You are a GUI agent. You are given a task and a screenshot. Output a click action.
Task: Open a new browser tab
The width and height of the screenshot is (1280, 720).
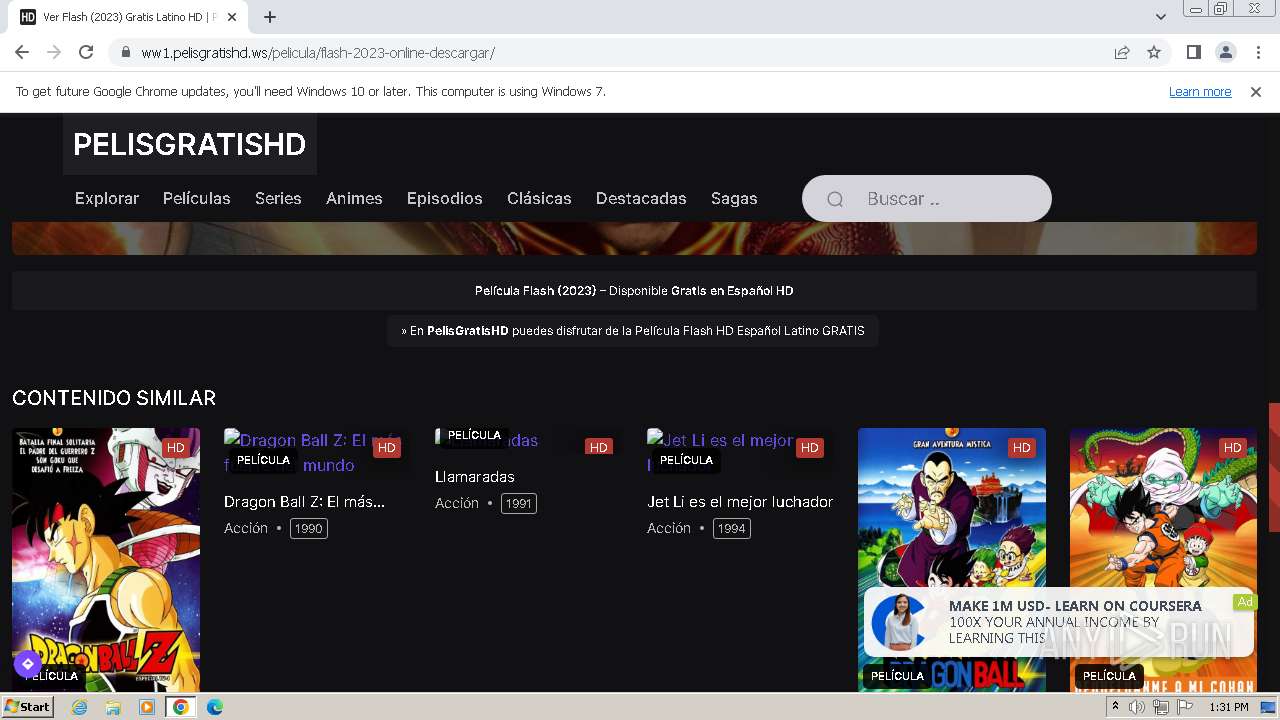(270, 17)
